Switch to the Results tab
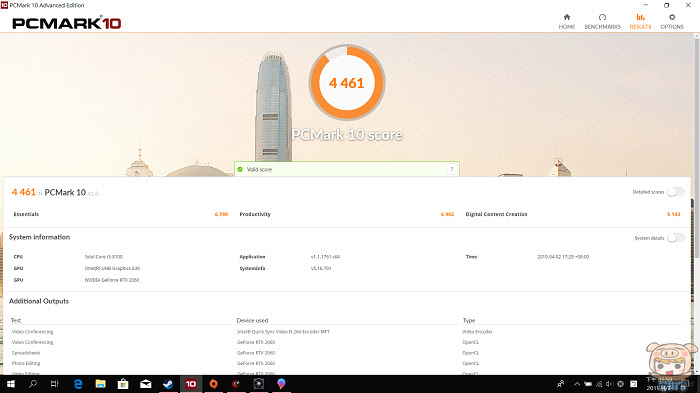 click(640, 21)
